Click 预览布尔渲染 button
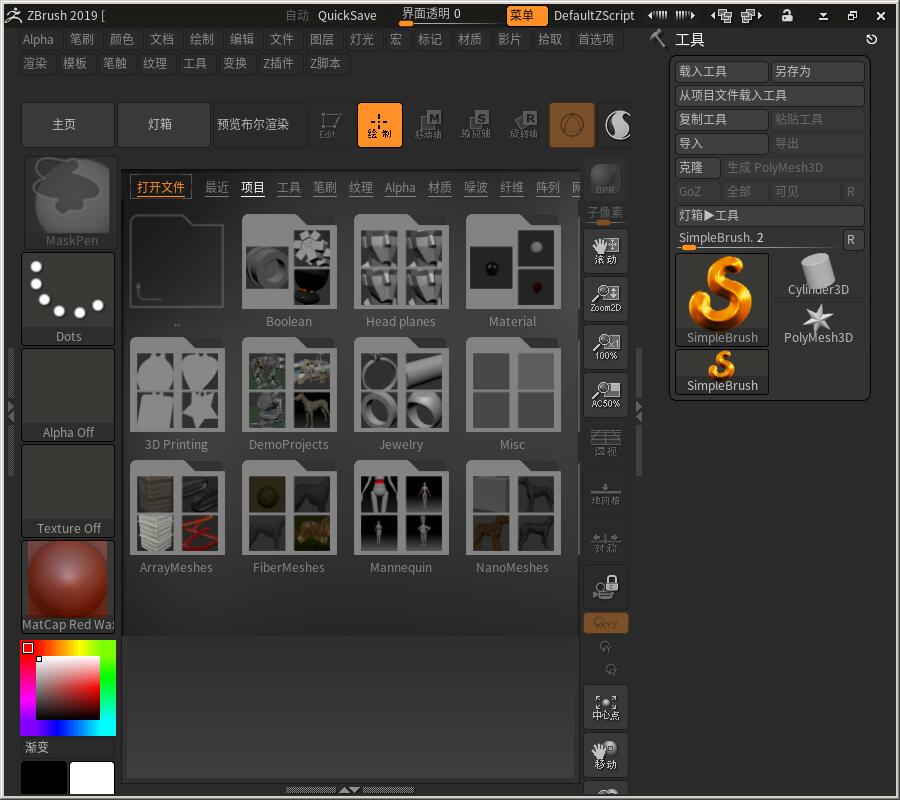The width and height of the screenshot is (900, 800). pyautogui.click(x=259, y=125)
